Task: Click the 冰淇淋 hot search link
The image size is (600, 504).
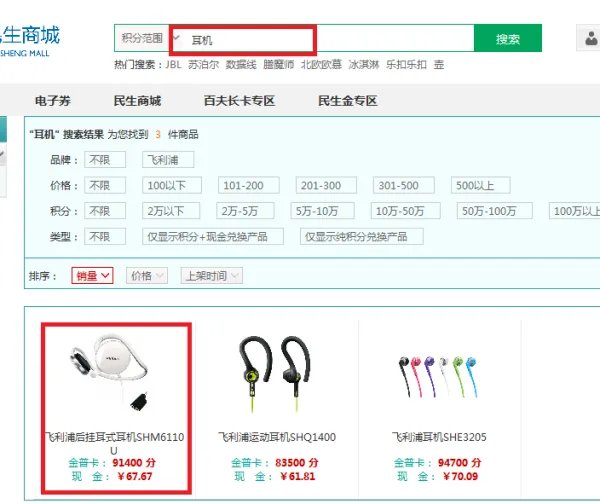Action: pyautogui.click(x=364, y=65)
